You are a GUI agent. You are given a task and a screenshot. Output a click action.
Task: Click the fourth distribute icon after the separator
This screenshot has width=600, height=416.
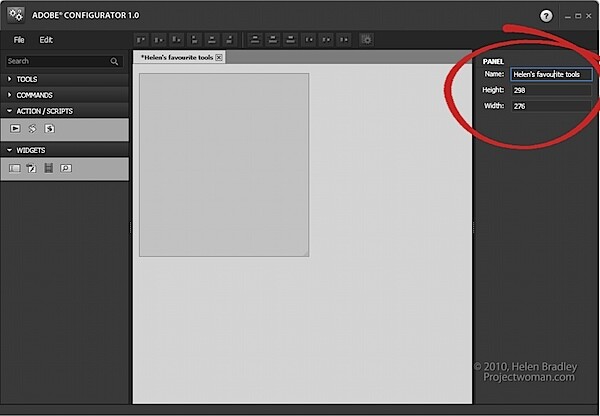308,39
